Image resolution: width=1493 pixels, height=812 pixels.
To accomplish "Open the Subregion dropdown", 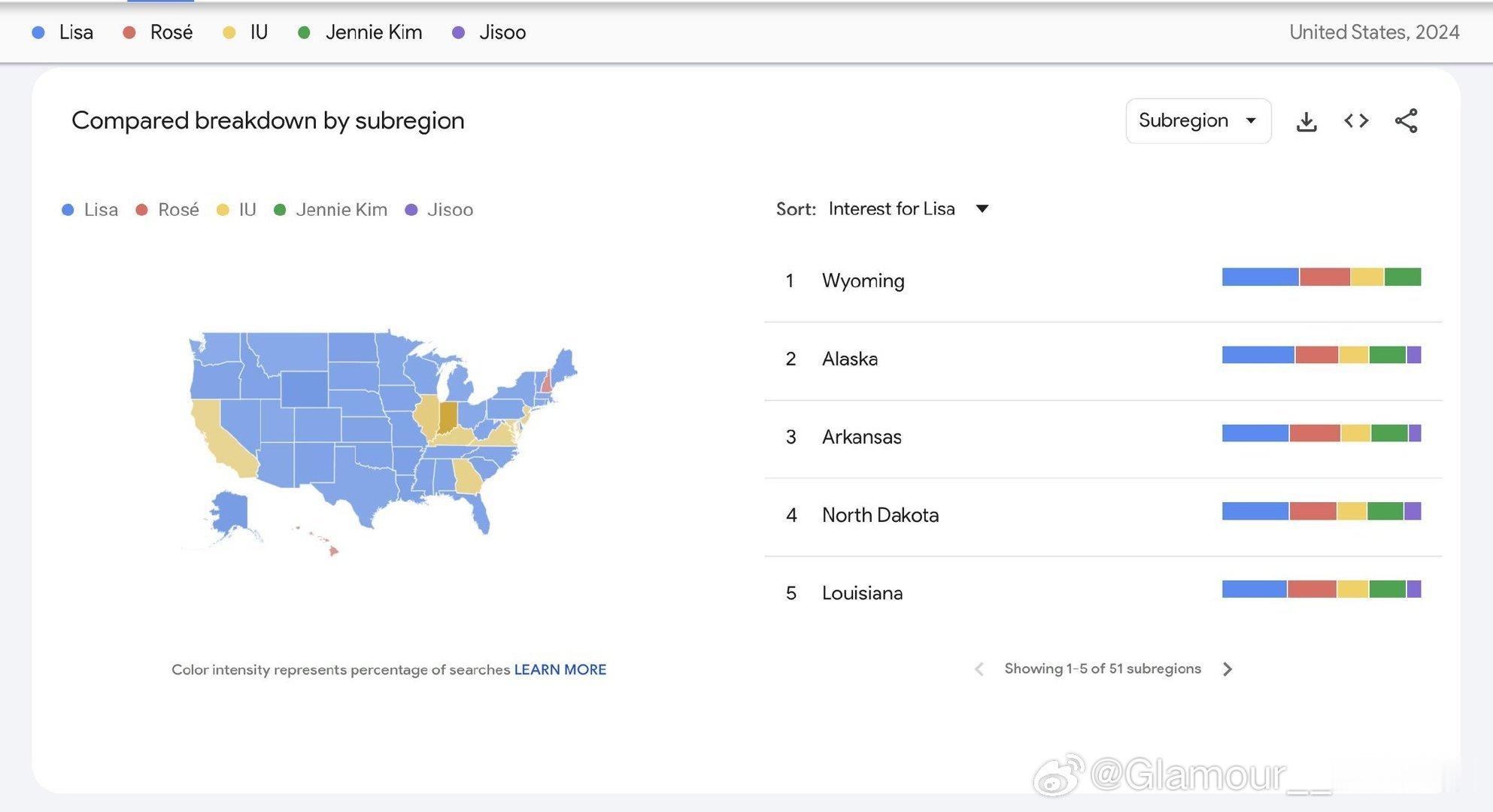I will point(1197,121).
